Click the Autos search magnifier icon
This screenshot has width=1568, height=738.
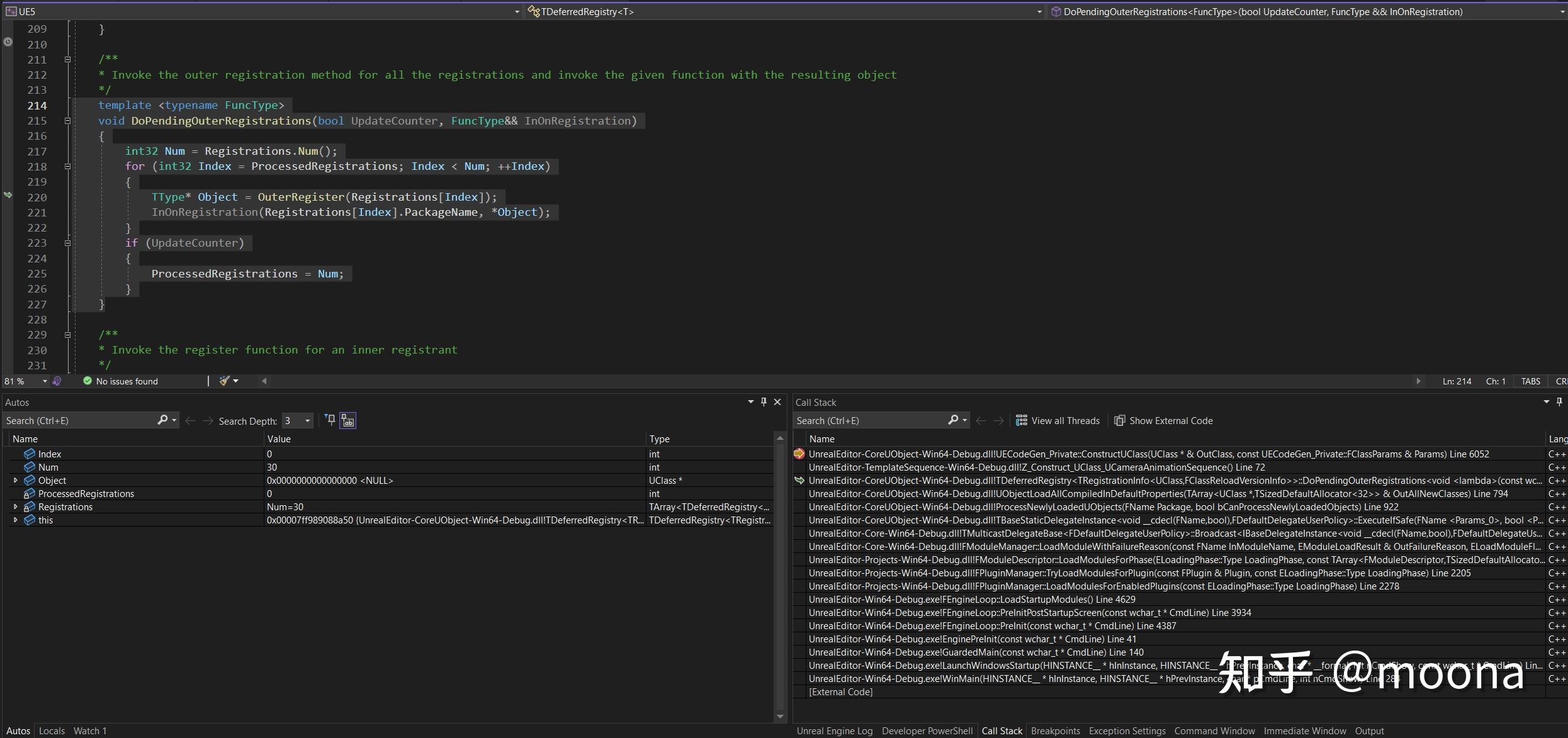point(162,420)
